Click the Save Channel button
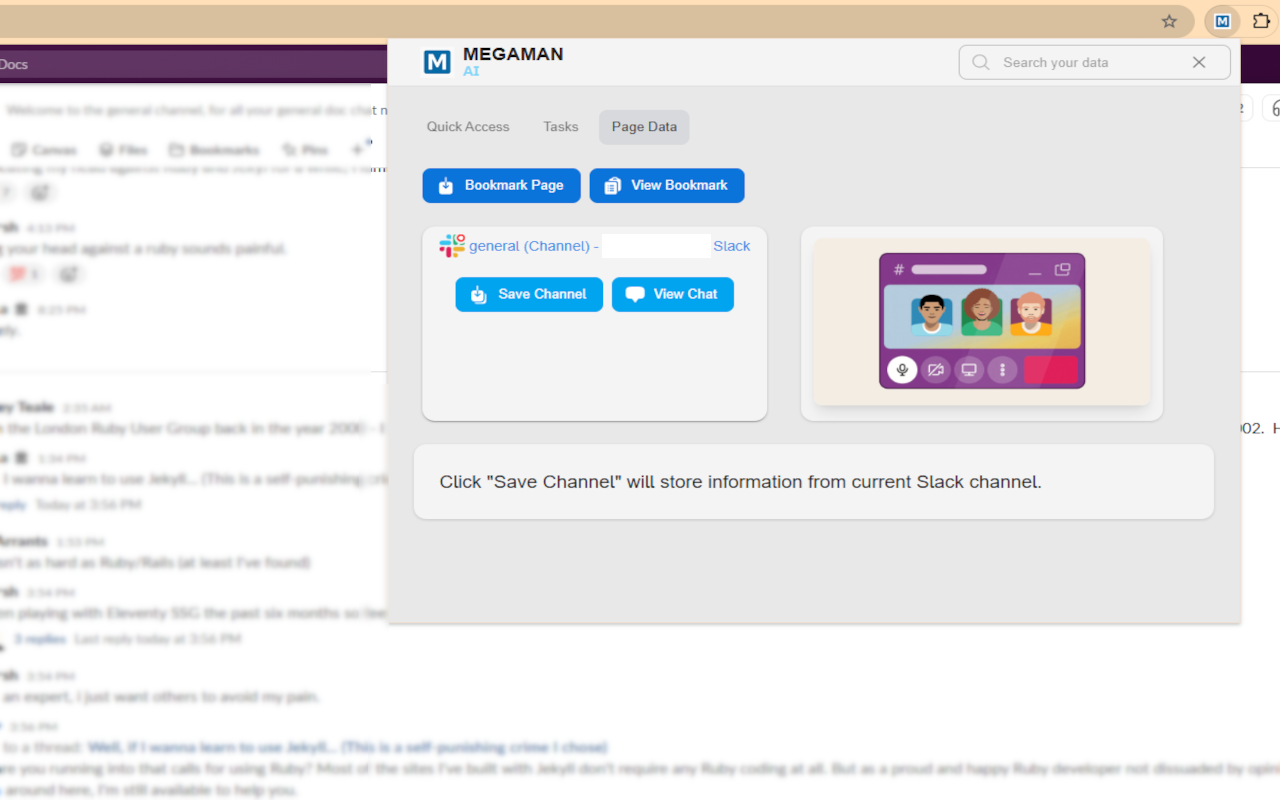 pyautogui.click(x=529, y=294)
